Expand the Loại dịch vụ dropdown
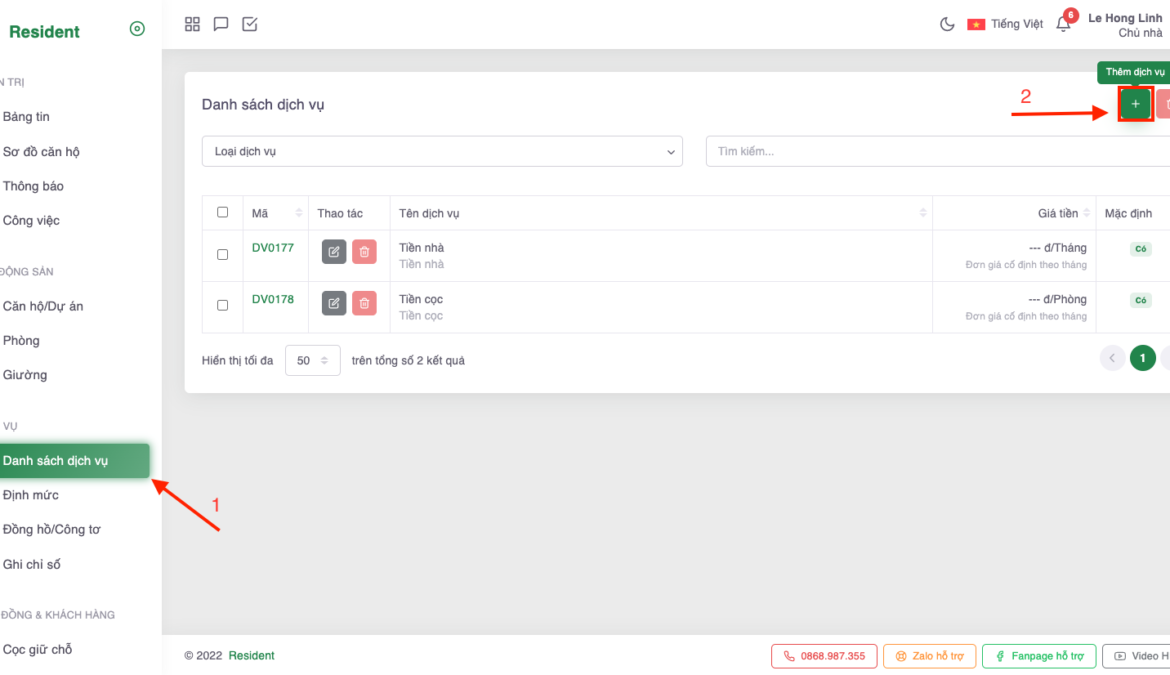 point(442,152)
